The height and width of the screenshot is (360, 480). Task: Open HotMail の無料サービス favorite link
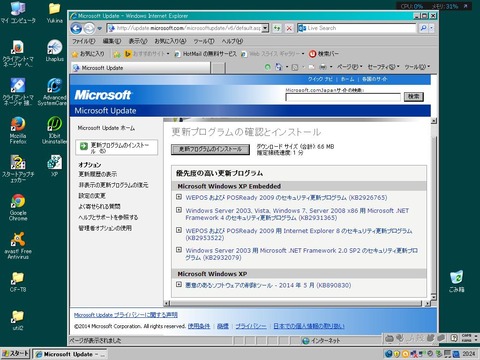tap(206, 54)
